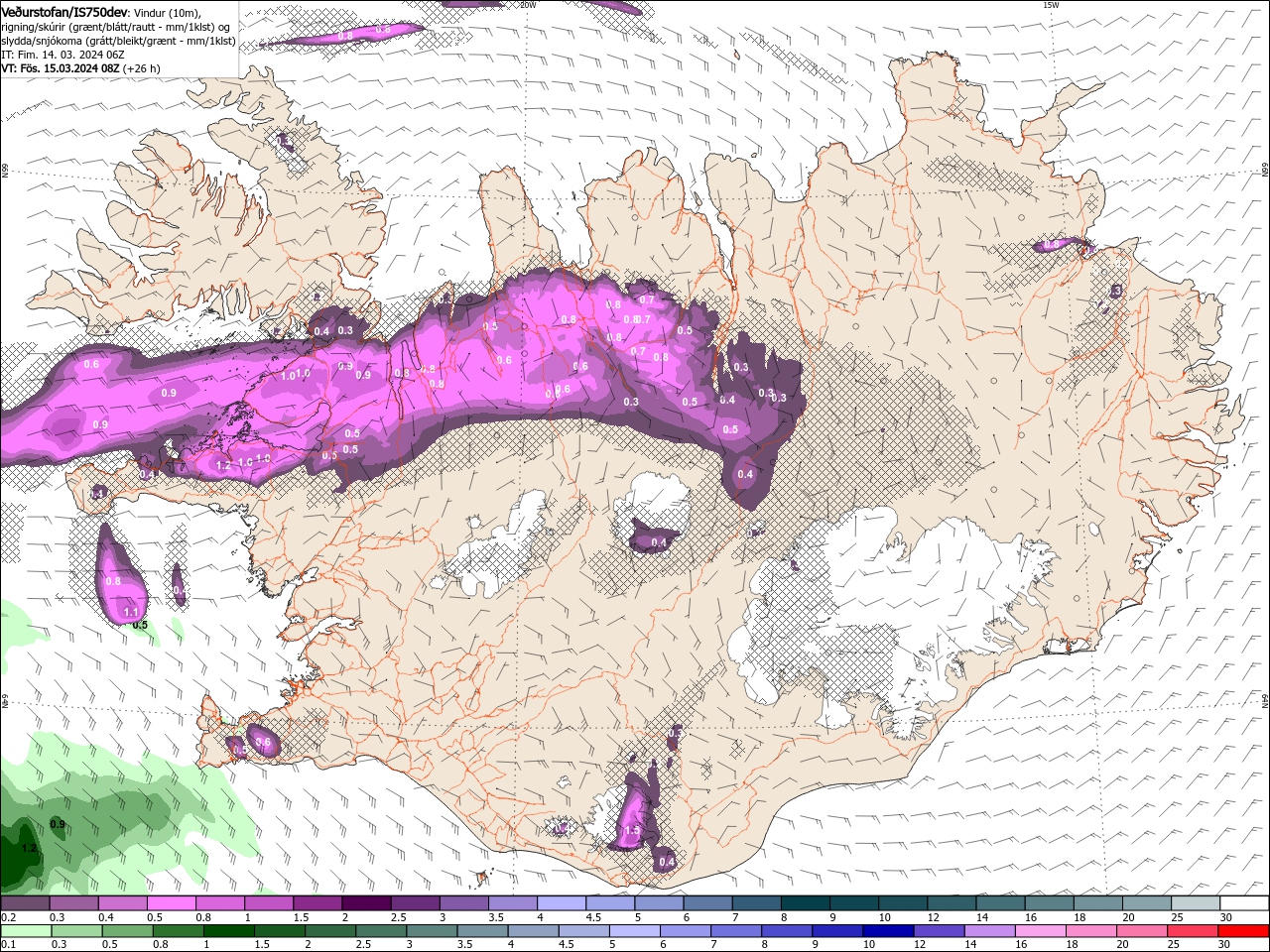Click the 15W longitude label at the top

(1051, 5)
